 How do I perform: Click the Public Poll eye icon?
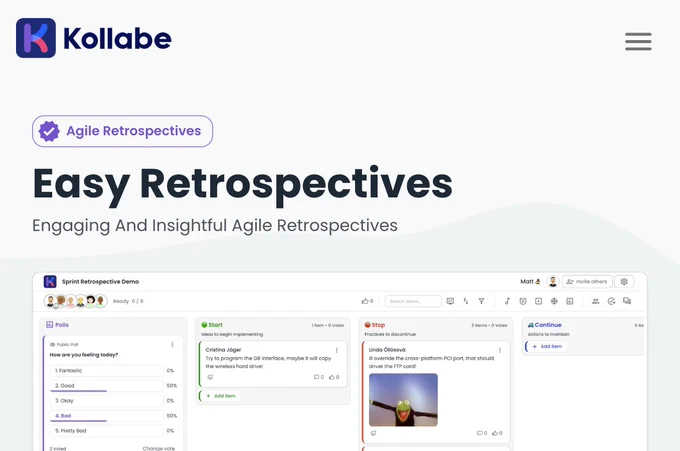tap(52, 344)
